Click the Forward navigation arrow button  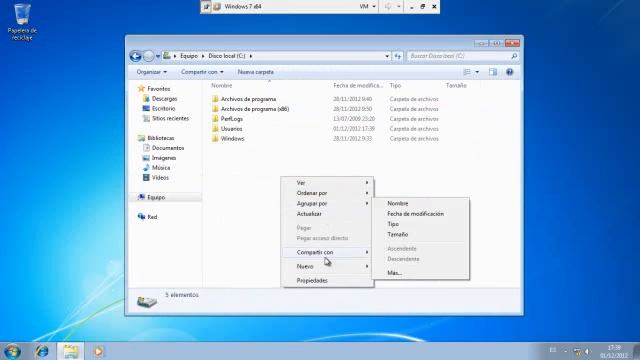(x=149, y=56)
